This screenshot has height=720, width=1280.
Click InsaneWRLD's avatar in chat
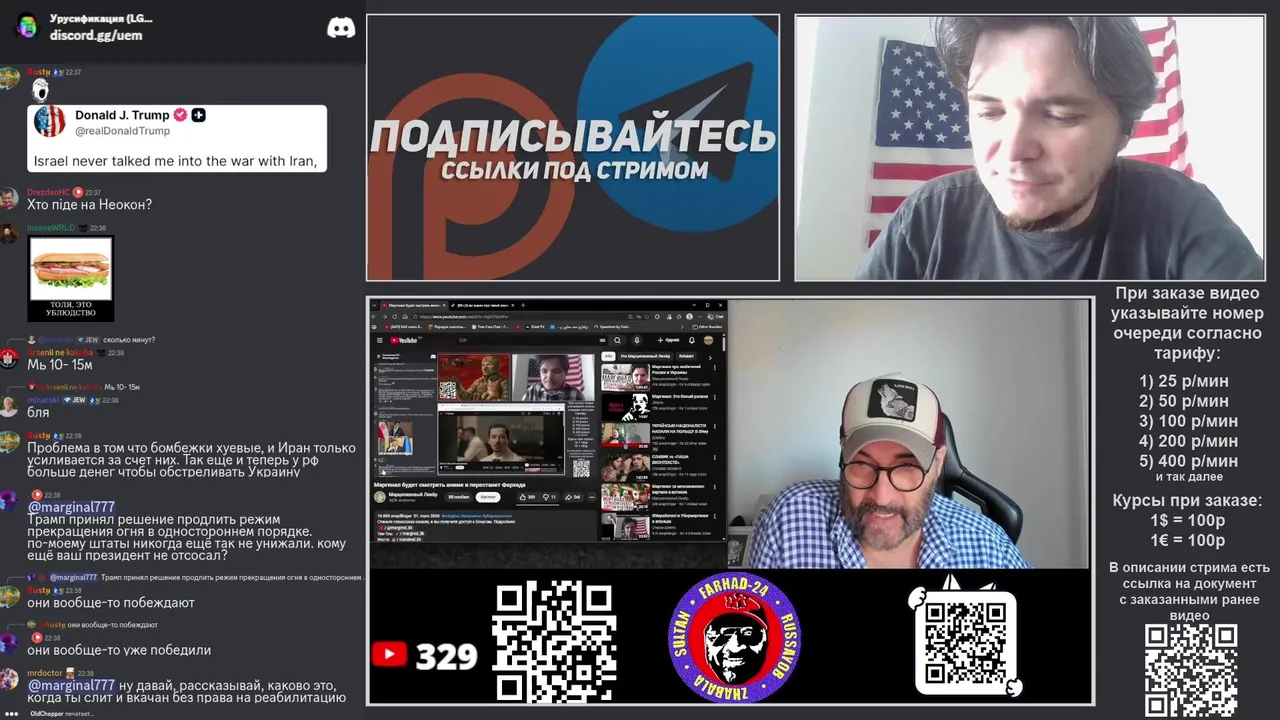coord(9,233)
